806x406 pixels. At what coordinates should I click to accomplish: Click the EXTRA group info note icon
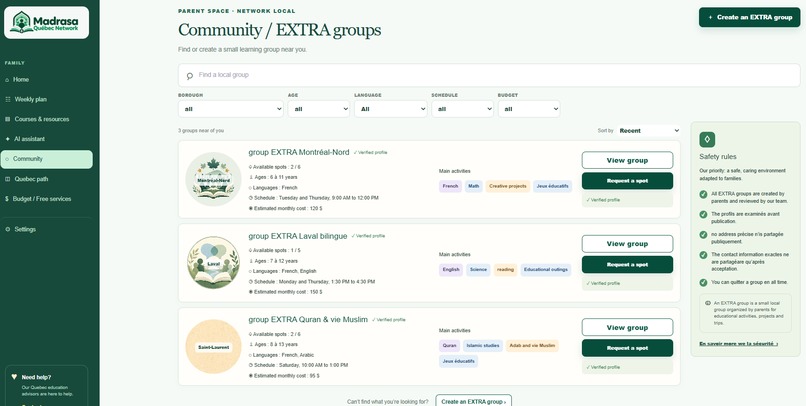coord(708,303)
